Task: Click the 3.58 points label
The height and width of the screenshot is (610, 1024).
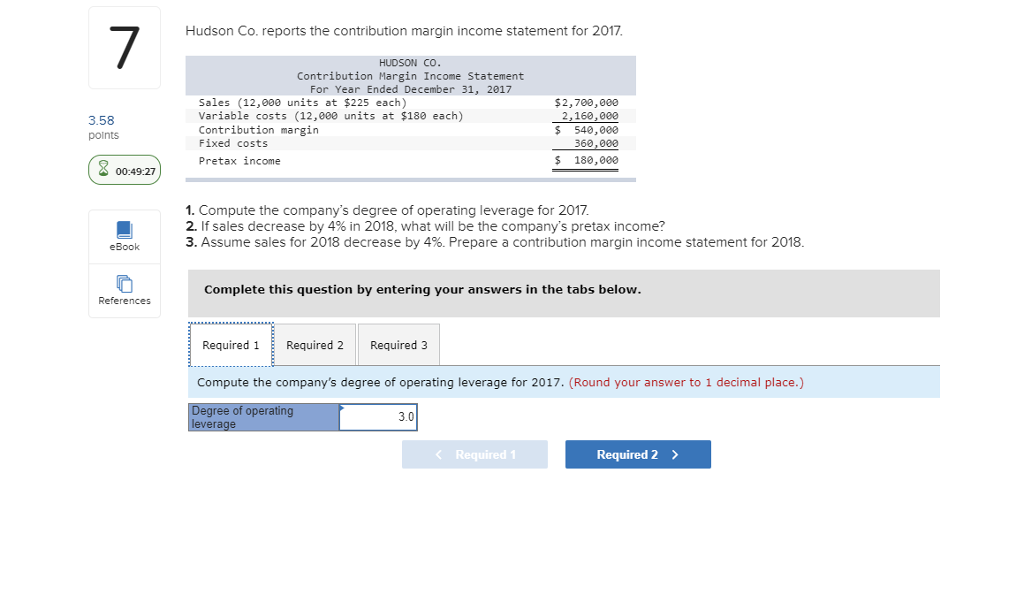Action: click(103, 127)
